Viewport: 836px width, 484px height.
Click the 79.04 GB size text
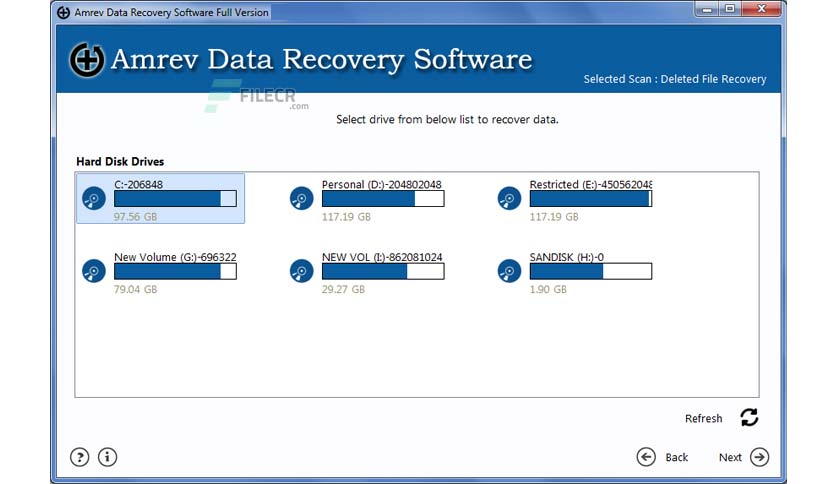135,289
